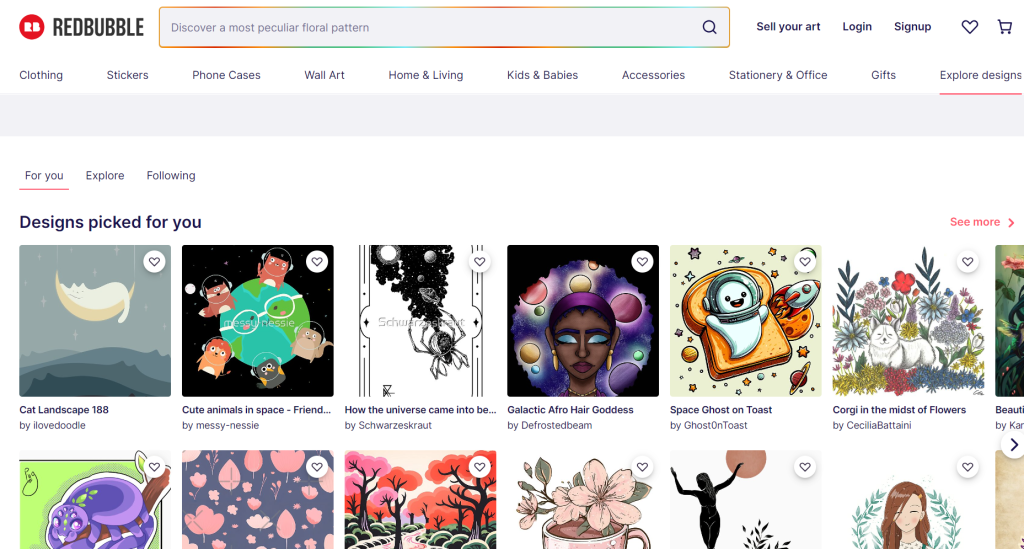Click the search magnifier icon
Image resolution: width=1024 pixels, height=549 pixels.
[x=709, y=27]
